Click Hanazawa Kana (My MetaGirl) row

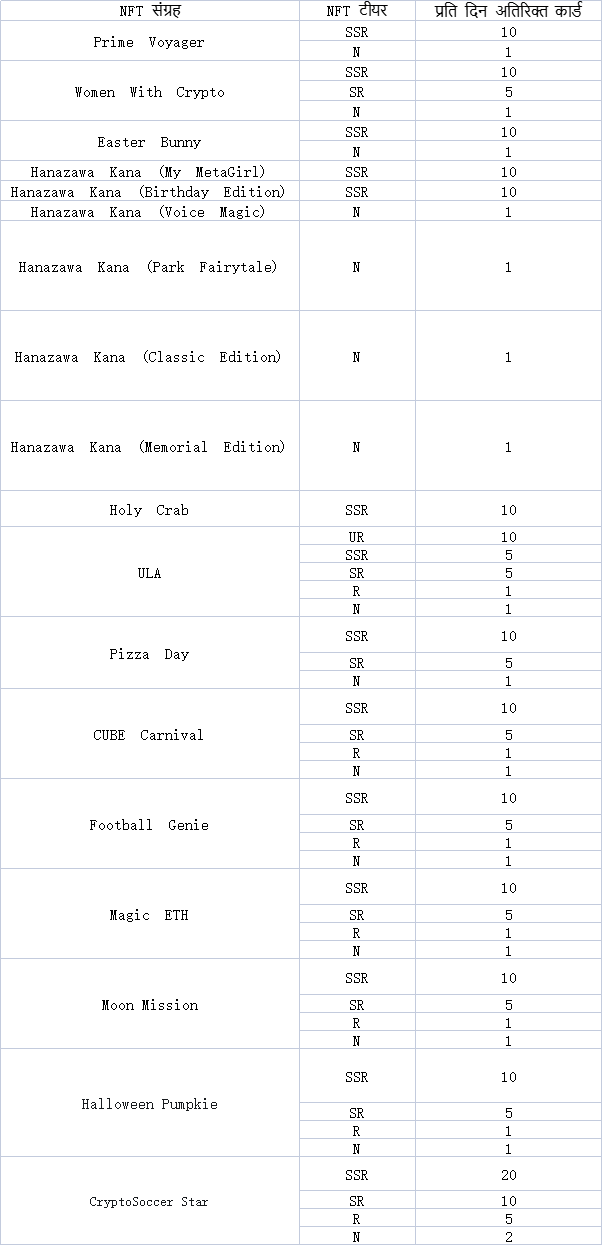149,172
